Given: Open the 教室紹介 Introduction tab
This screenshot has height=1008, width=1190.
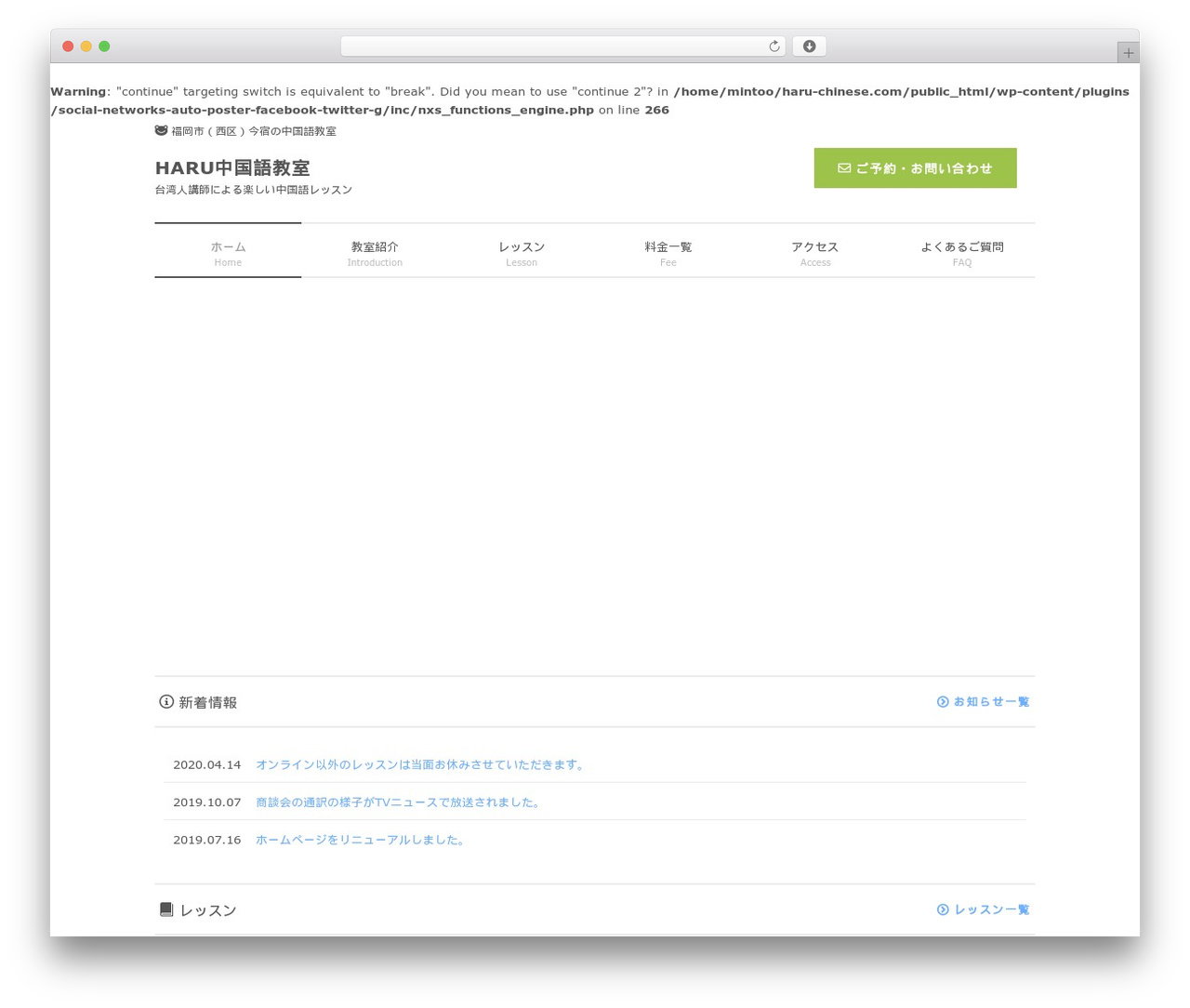Looking at the screenshot, I should point(375,253).
